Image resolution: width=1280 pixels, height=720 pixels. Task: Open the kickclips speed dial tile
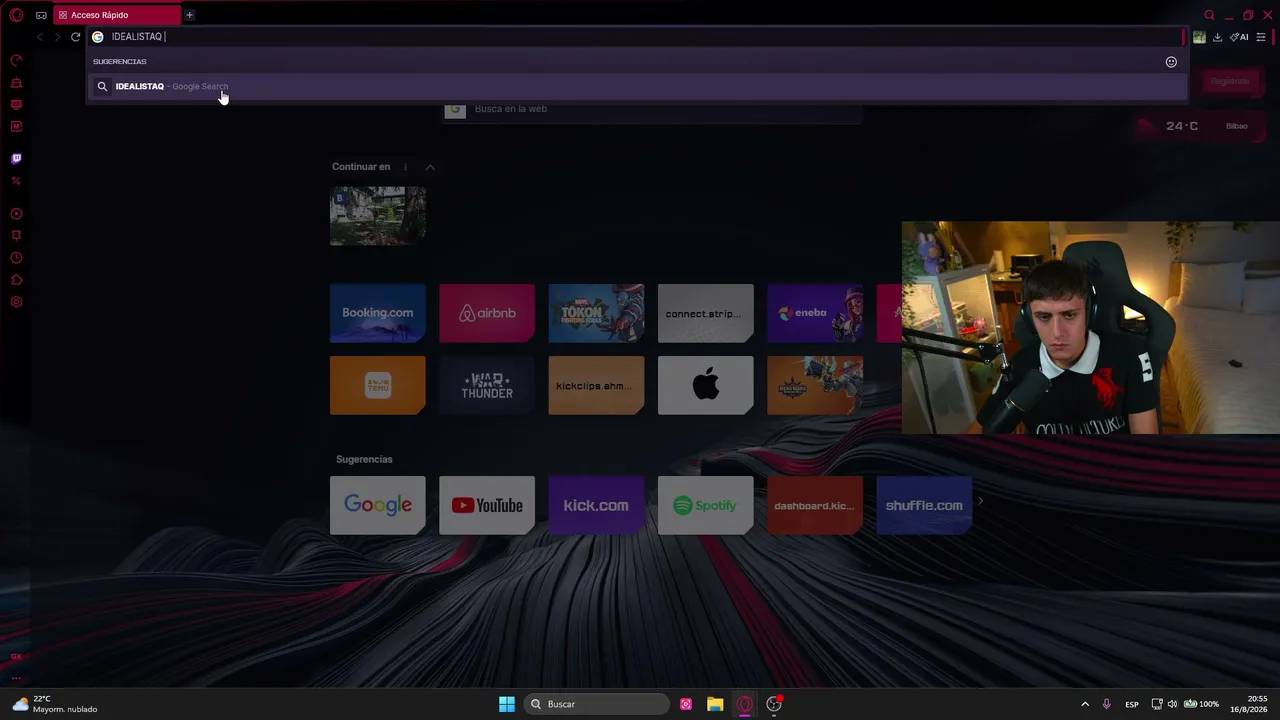click(x=596, y=385)
